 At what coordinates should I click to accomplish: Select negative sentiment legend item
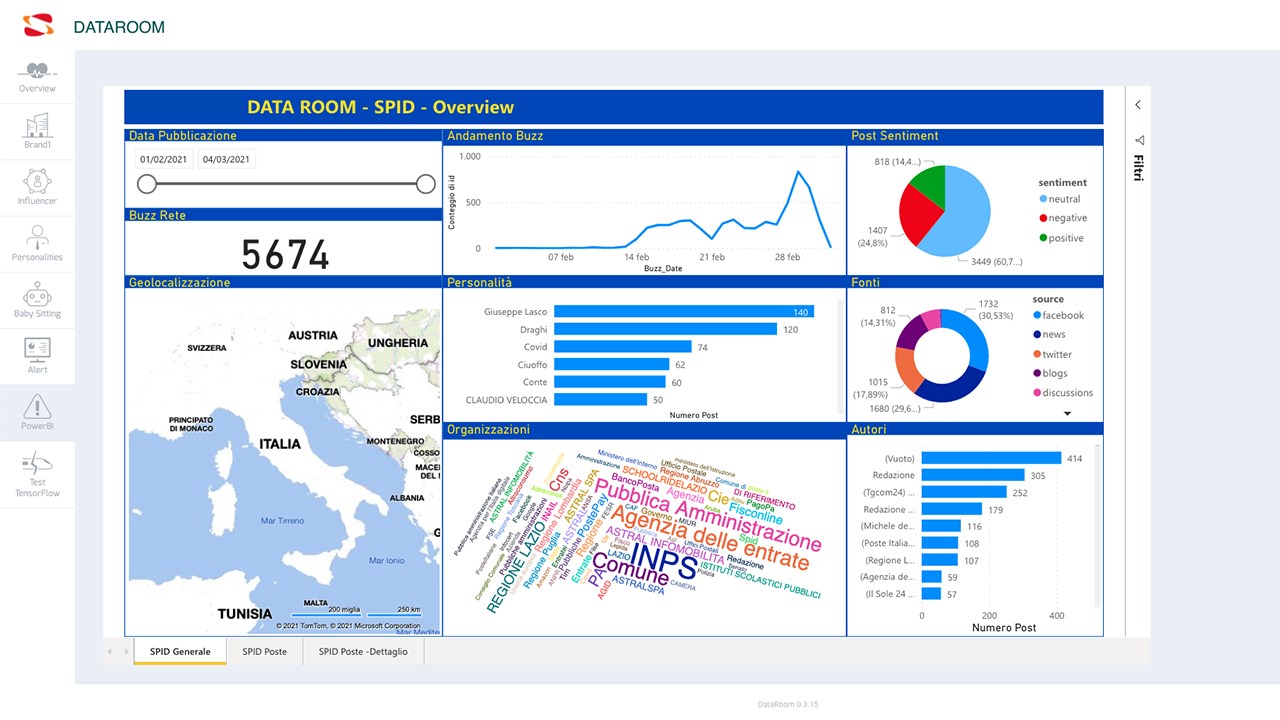(1062, 218)
